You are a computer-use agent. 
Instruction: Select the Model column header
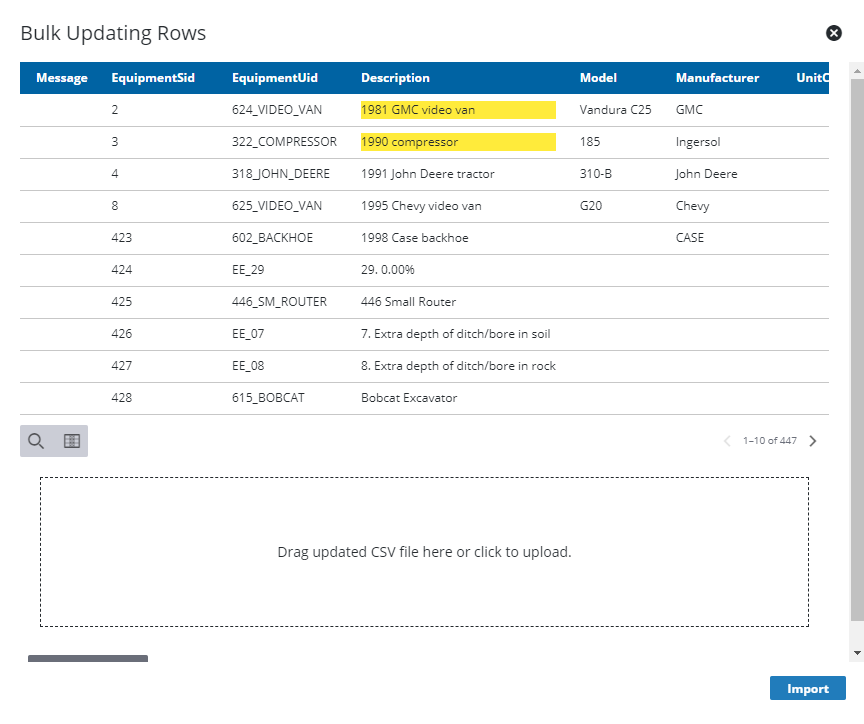(598, 77)
